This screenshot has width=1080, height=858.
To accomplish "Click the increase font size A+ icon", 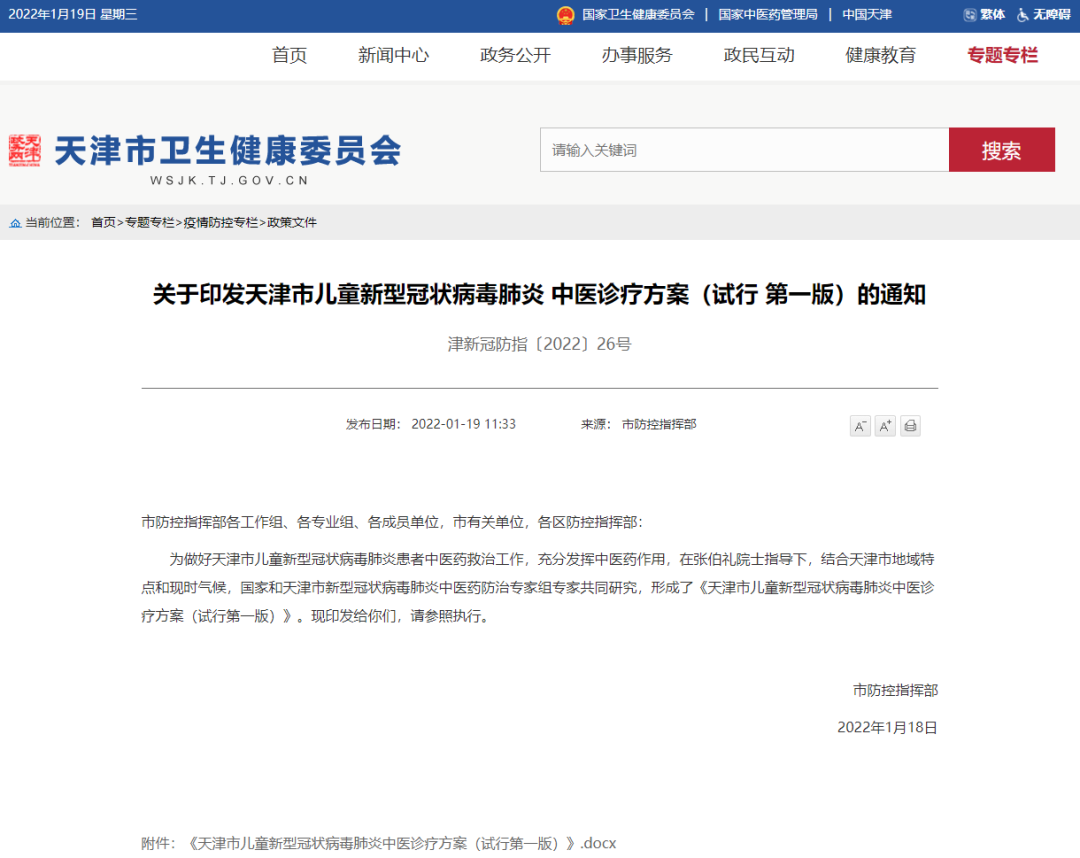I will coord(885,426).
